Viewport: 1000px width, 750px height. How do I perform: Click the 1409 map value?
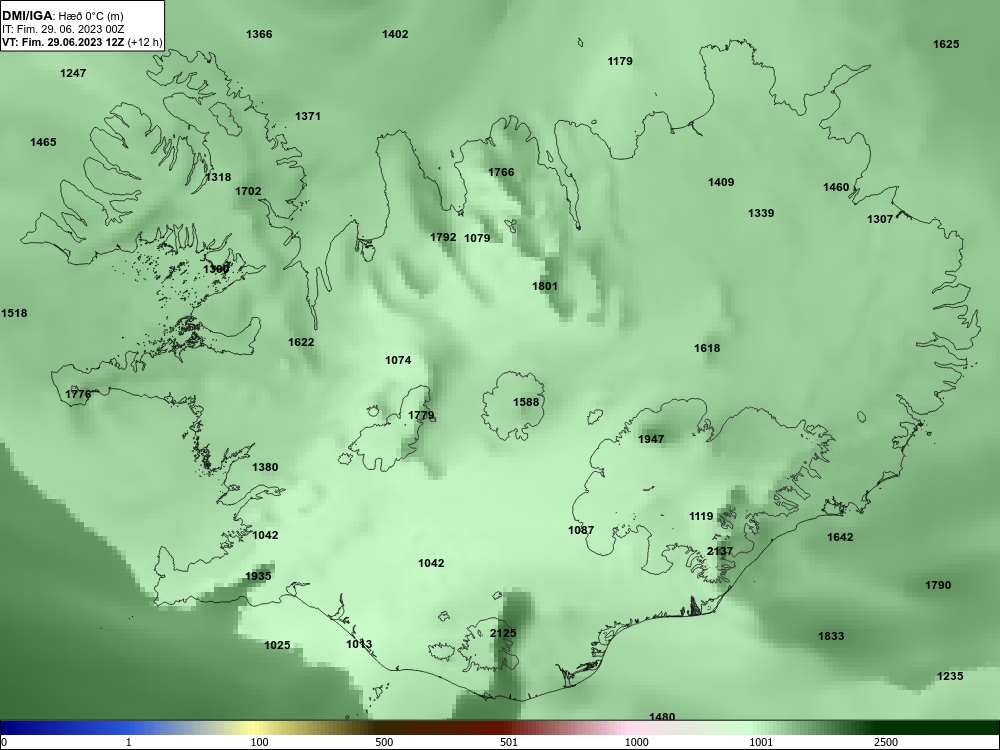[x=721, y=182]
